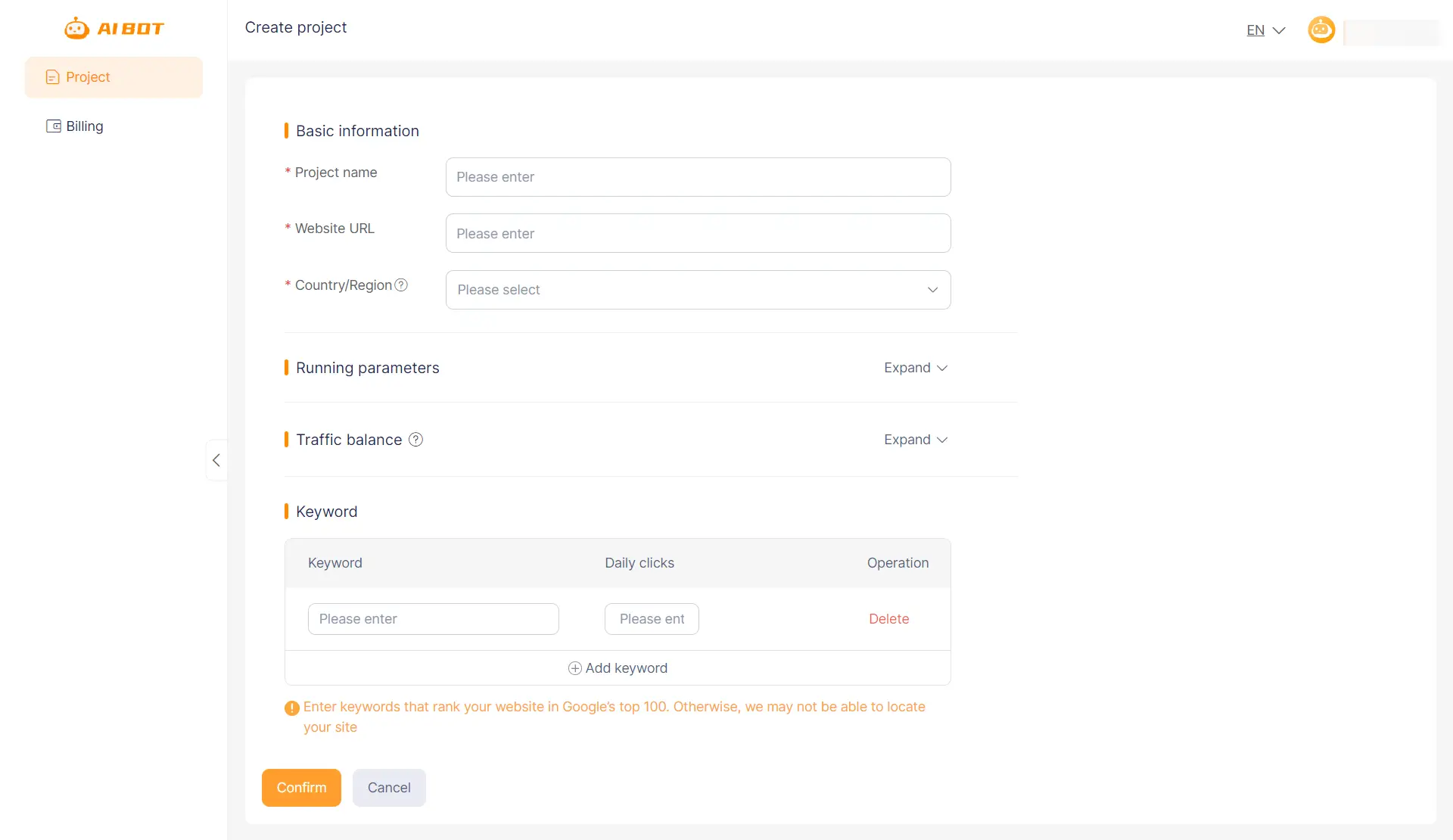The width and height of the screenshot is (1453, 840).
Task: Click the Daily clicks input field
Action: (651, 619)
